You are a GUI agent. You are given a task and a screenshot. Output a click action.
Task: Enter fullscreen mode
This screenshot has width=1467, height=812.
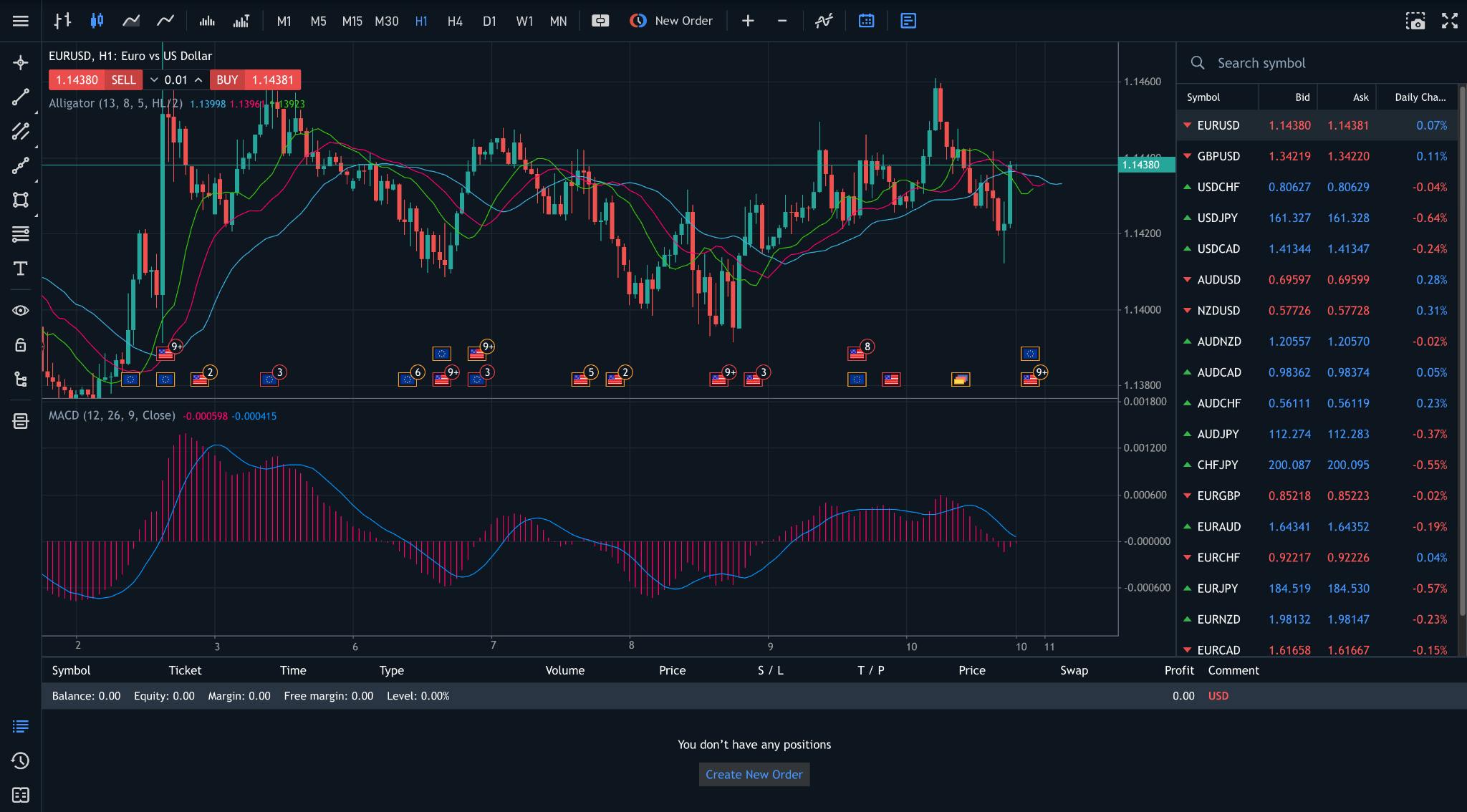point(1450,21)
